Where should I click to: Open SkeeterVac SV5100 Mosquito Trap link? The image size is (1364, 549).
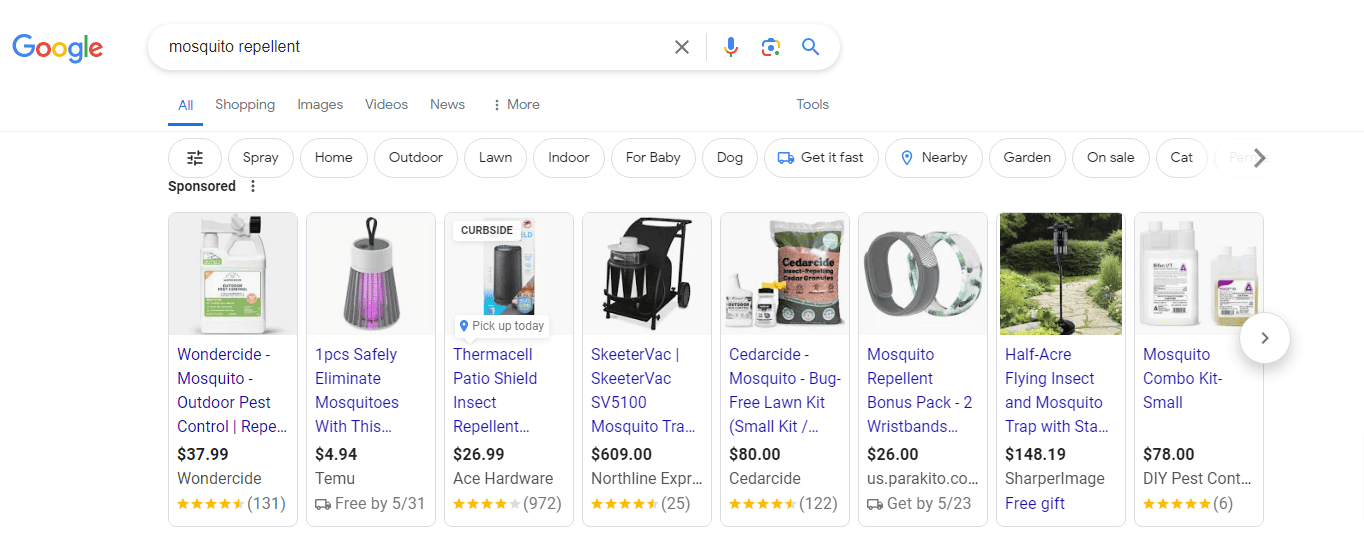(x=643, y=390)
